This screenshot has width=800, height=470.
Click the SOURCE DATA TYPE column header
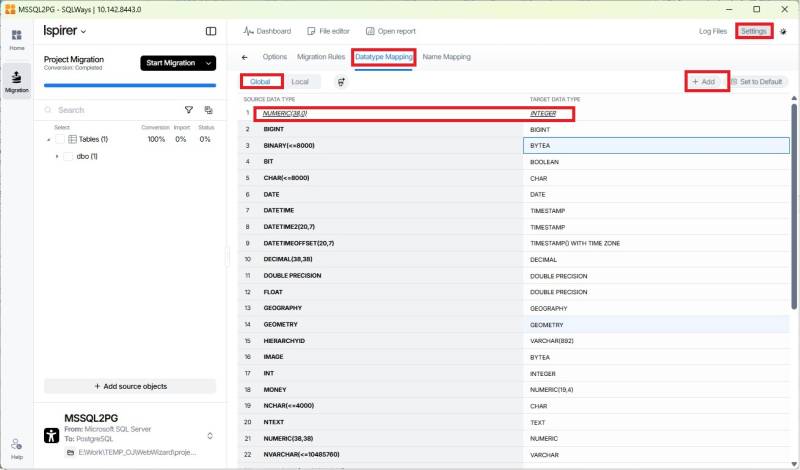point(269,99)
